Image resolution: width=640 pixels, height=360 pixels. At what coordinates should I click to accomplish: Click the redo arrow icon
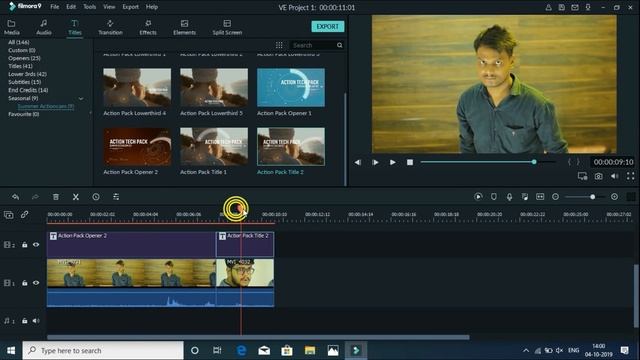(x=36, y=197)
